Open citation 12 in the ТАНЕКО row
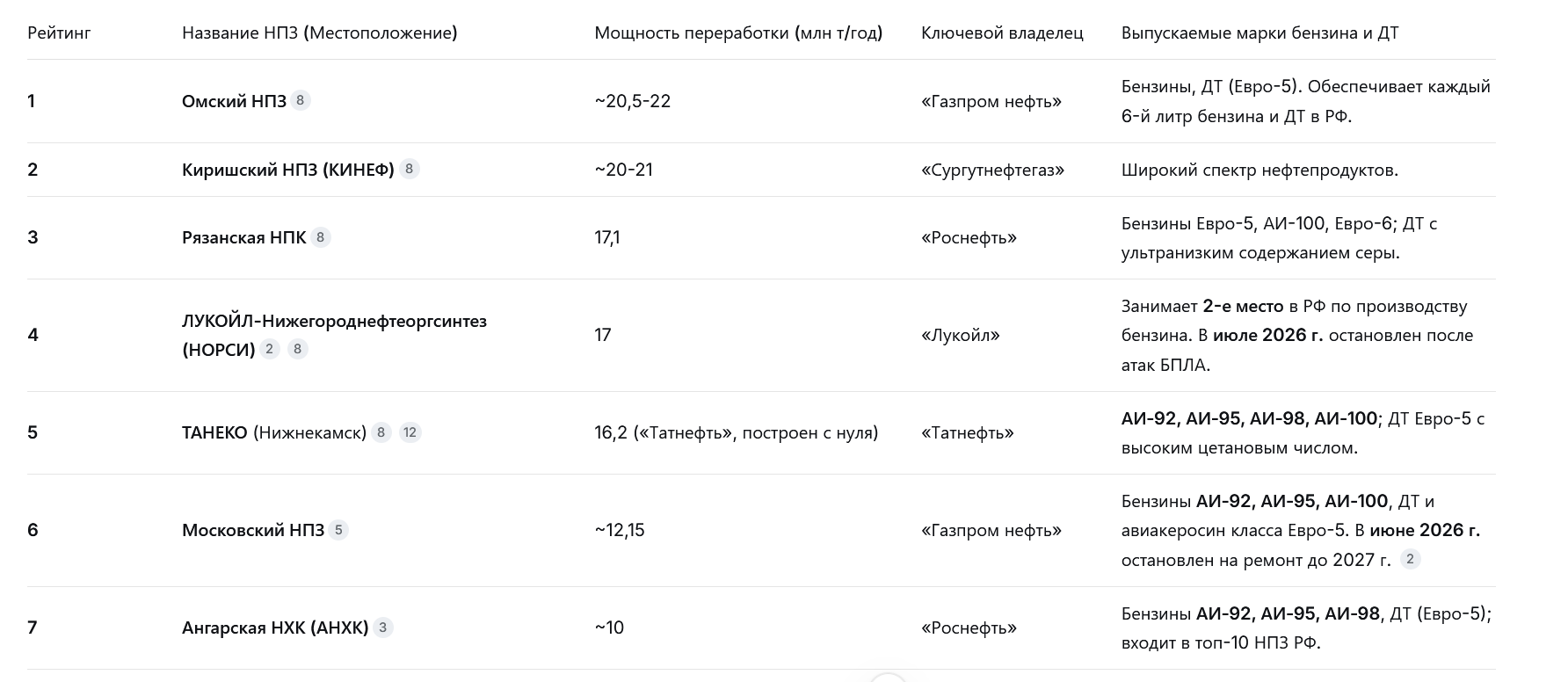The height and width of the screenshot is (682, 1568). tap(410, 432)
